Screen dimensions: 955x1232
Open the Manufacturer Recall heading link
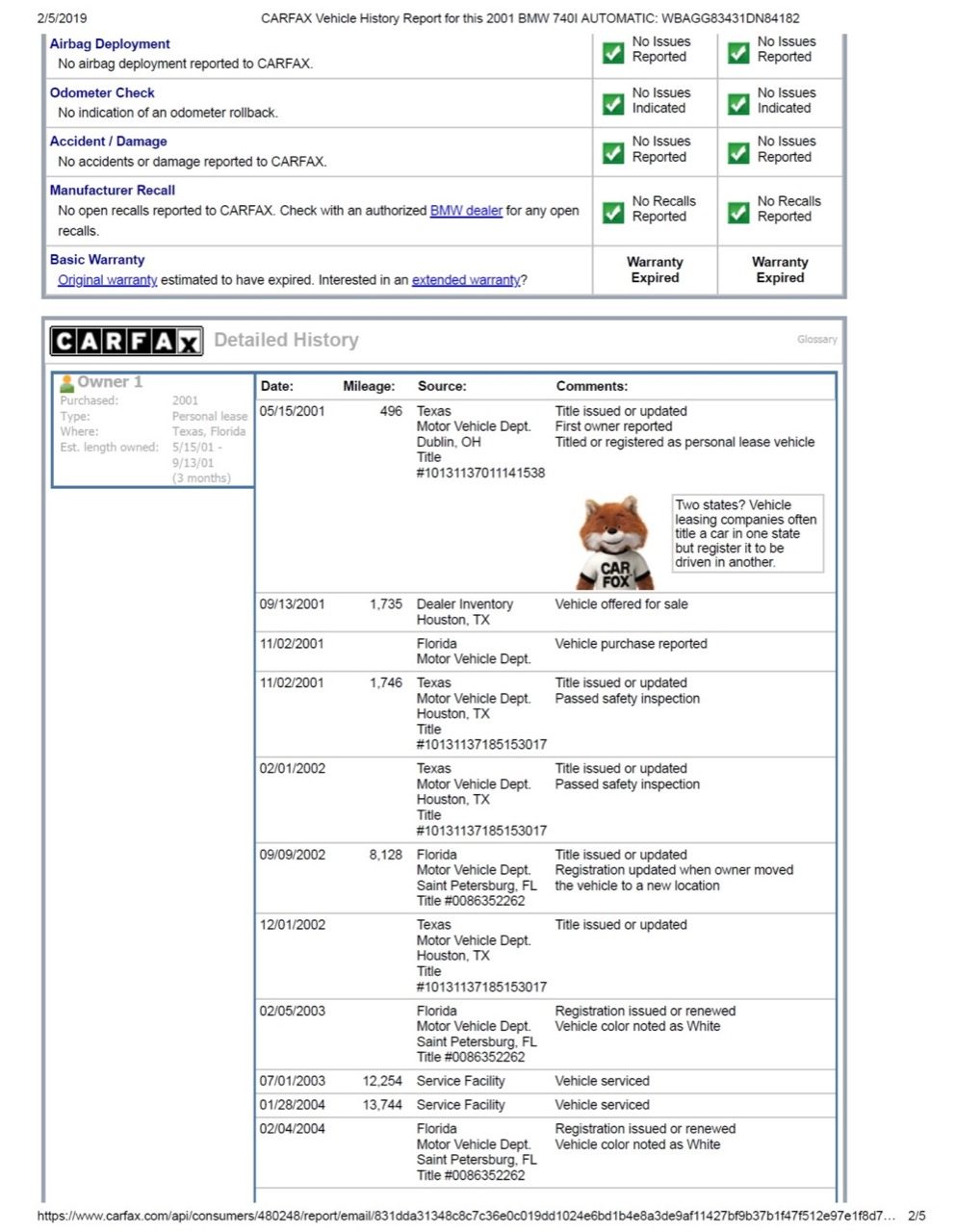point(113,191)
